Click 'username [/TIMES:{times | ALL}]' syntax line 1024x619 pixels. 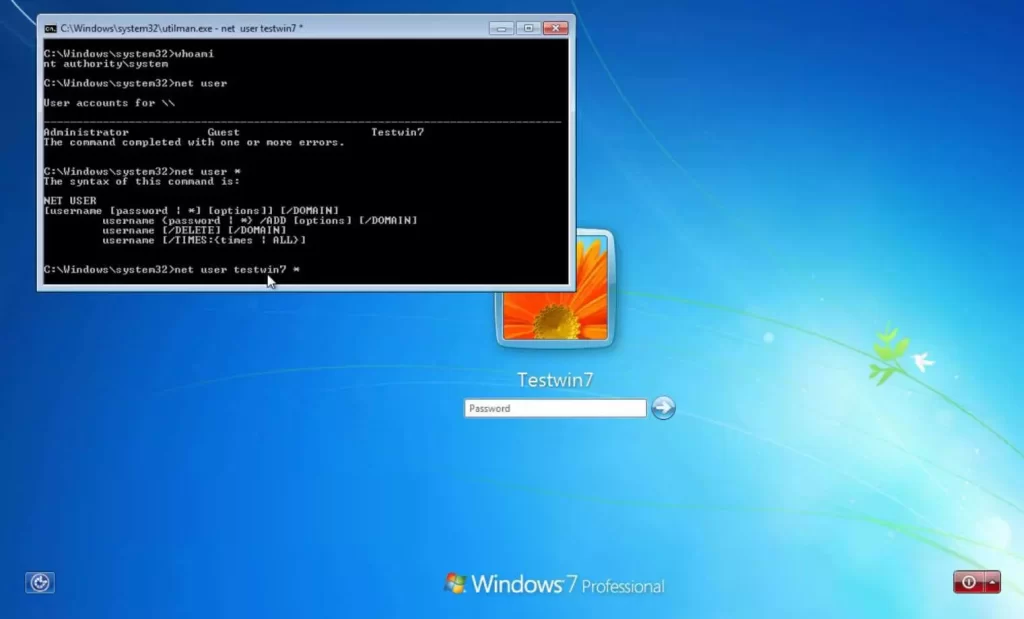tap(204, 240)
